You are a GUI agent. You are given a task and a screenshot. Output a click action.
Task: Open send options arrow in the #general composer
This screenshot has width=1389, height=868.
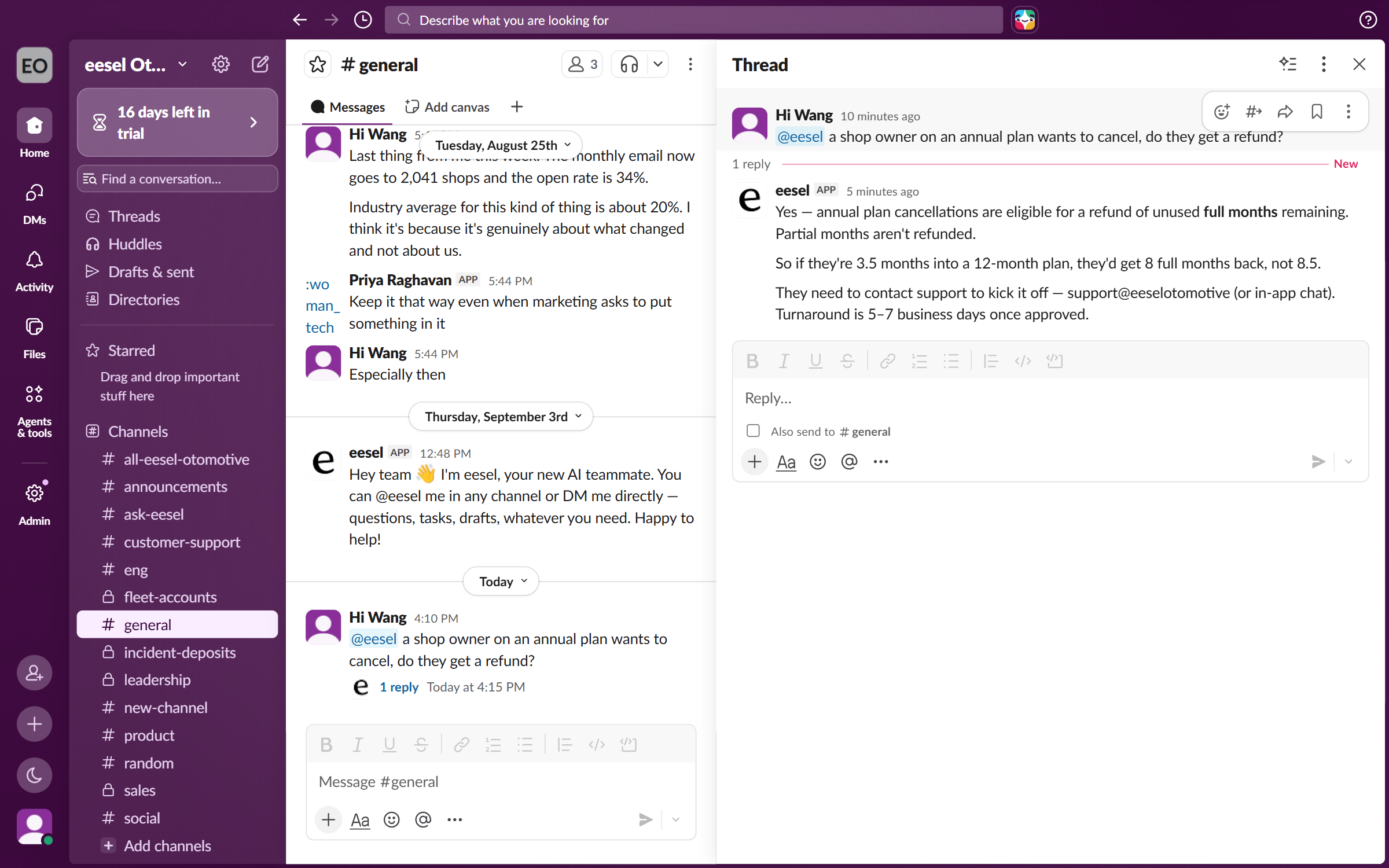click(x=675, y=819)
